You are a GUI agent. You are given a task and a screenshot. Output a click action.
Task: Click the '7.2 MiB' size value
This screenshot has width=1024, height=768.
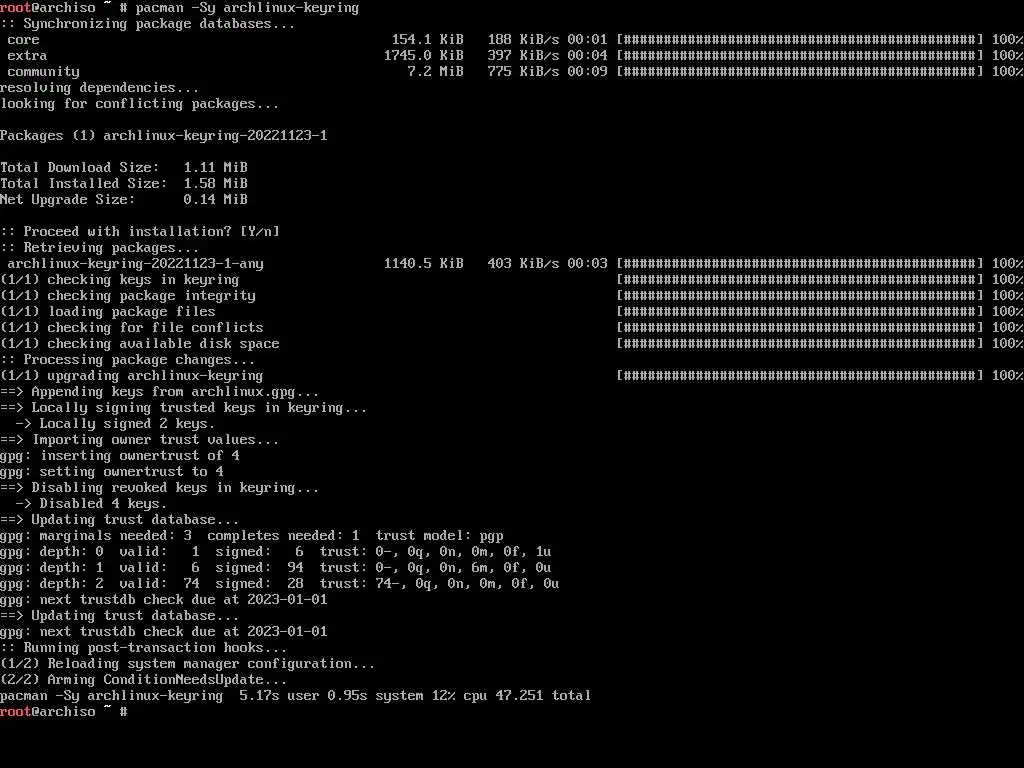[435, 72]
